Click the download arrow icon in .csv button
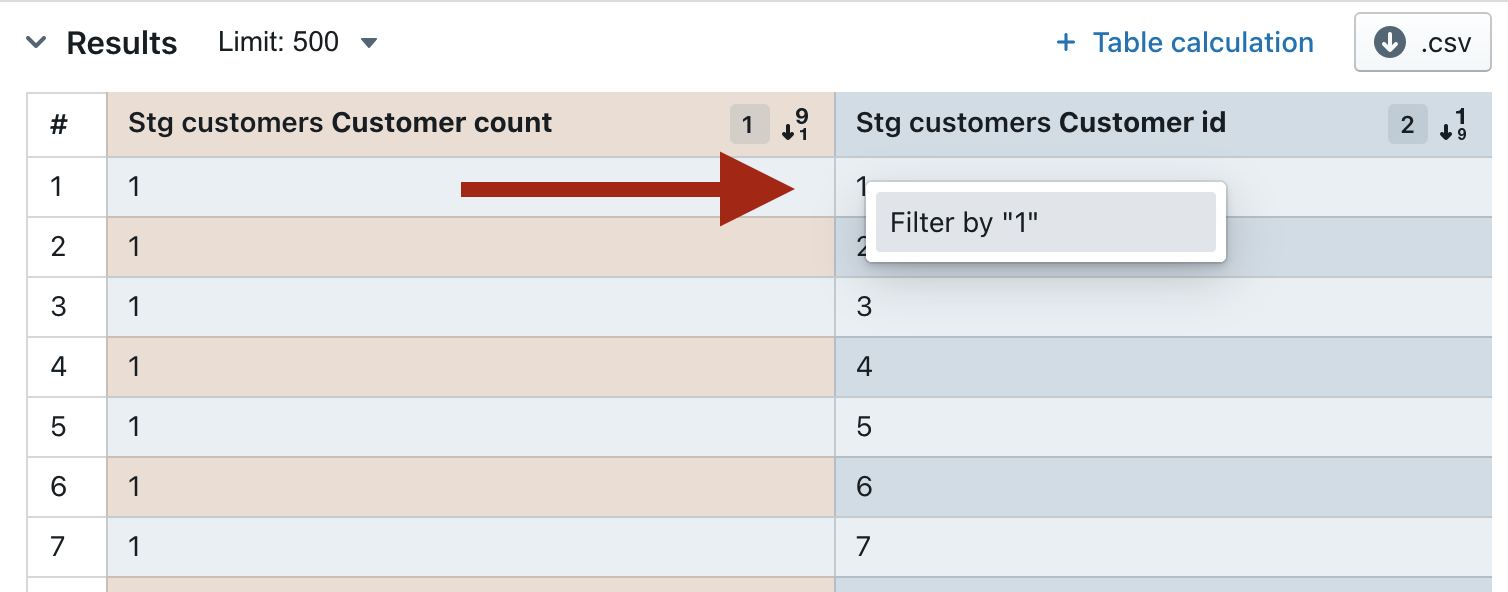Viewport: 1508px width, 592px height. click(x=1390, y=42)
